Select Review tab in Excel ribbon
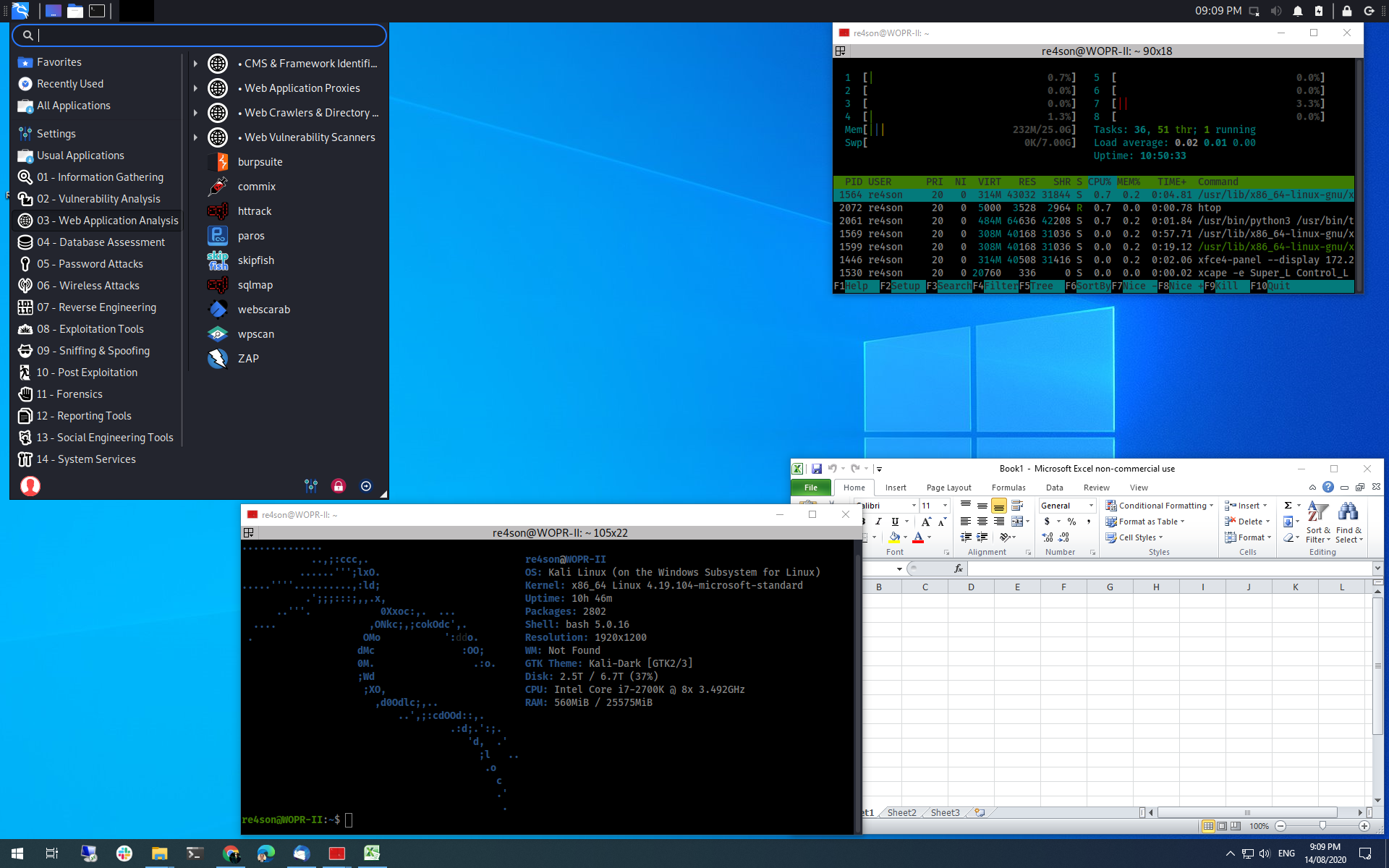Viewport: 1389px width, 868px height. click(1096, 487)
